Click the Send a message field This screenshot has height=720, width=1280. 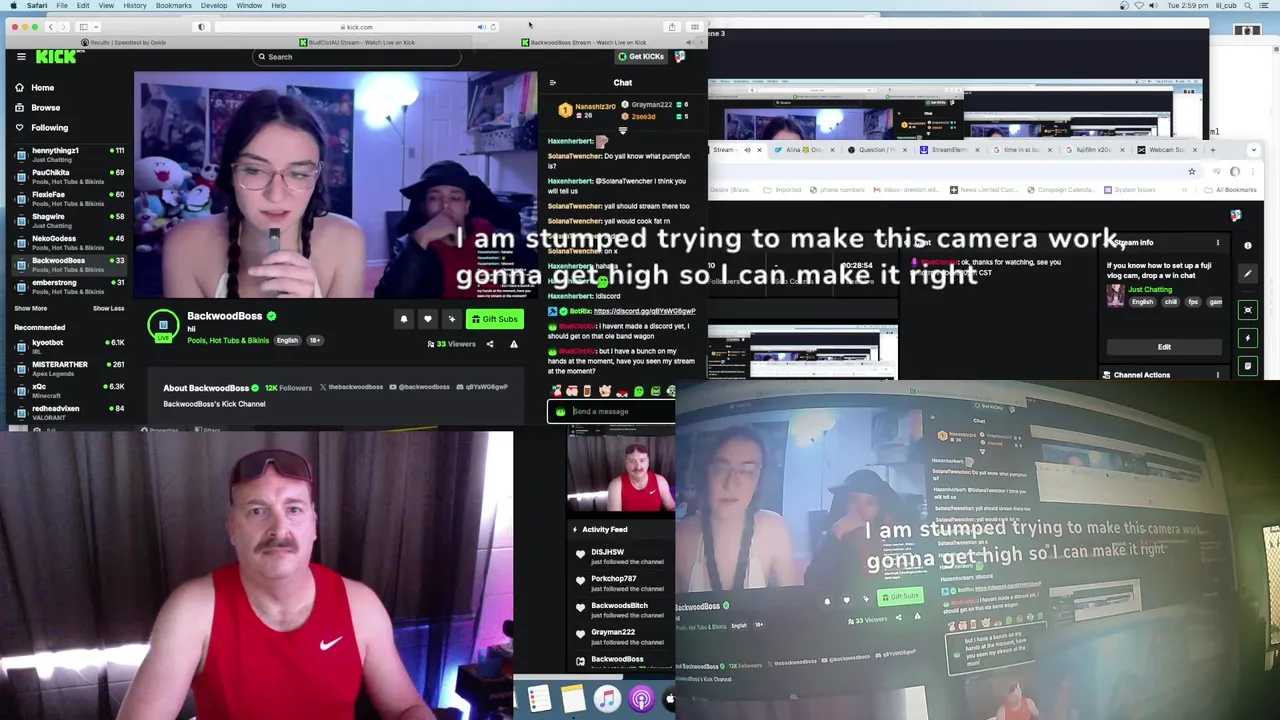[x=611, y=411]
